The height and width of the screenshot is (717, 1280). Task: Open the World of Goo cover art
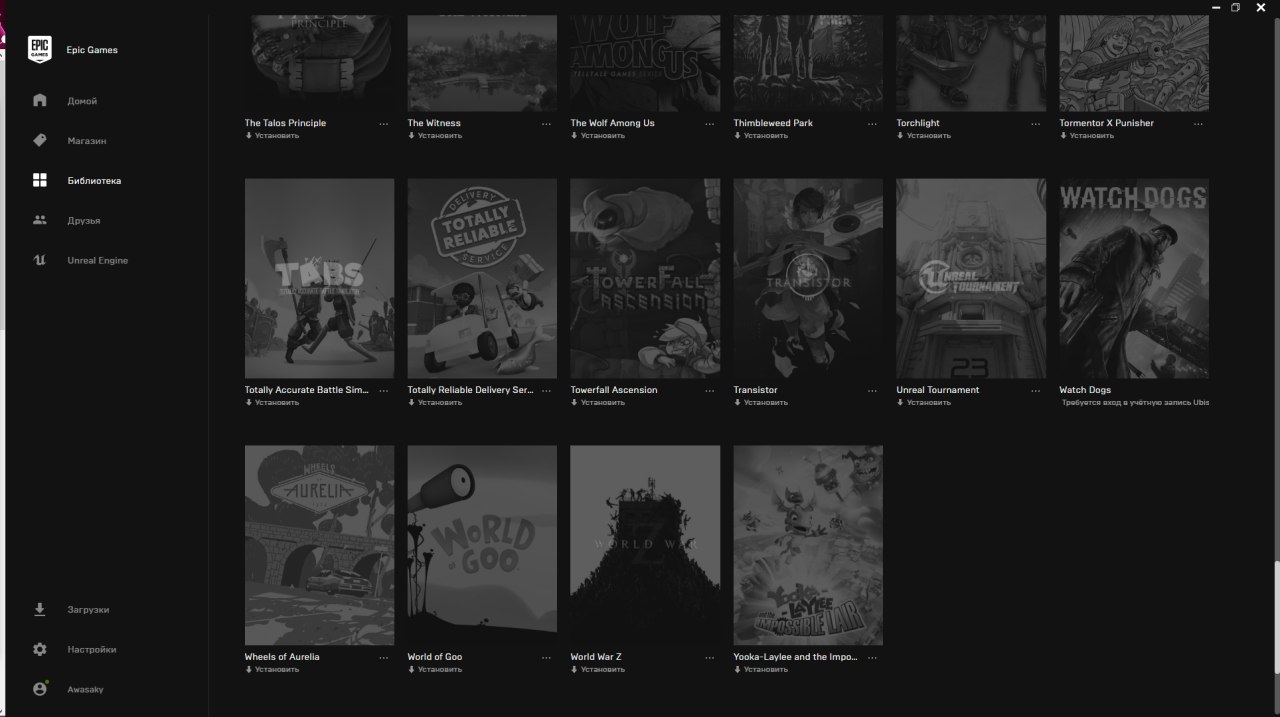(482, 546)
